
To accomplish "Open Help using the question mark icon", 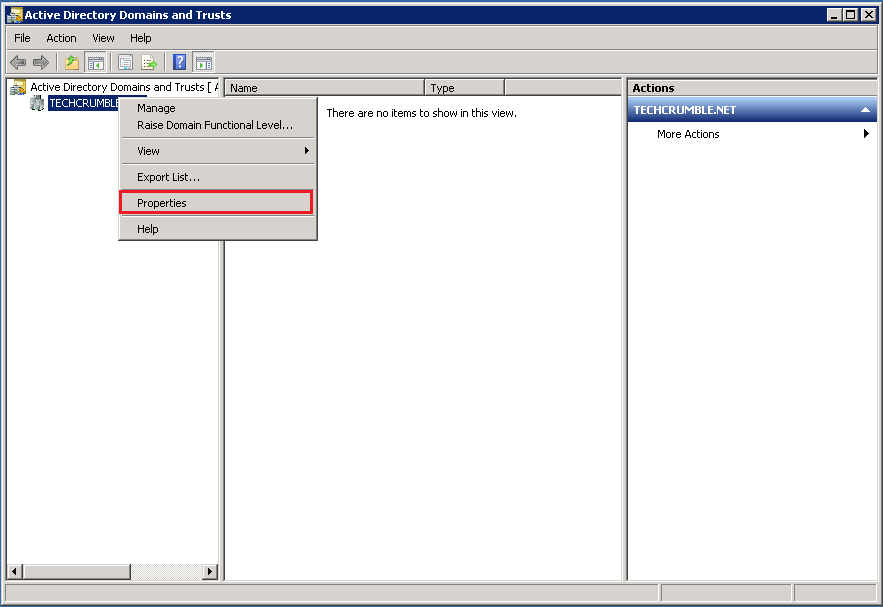I will (178, 61).
